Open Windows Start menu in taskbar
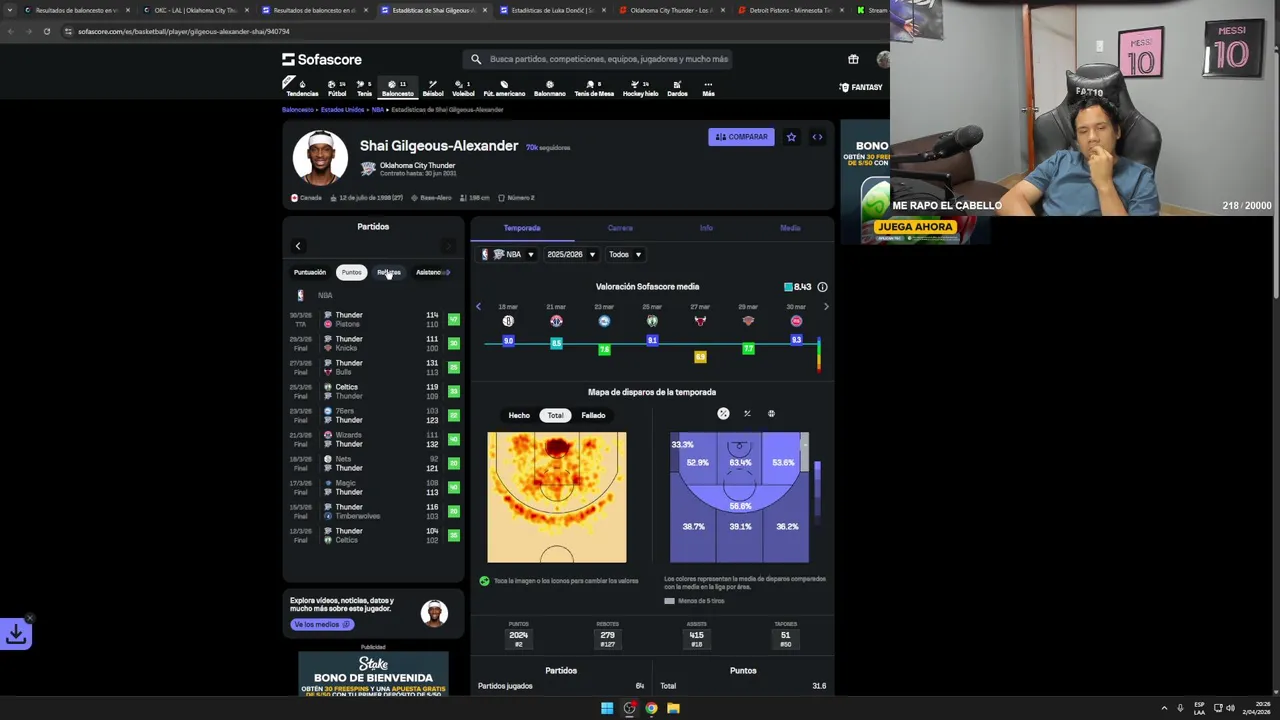 [x=607, y=708]
